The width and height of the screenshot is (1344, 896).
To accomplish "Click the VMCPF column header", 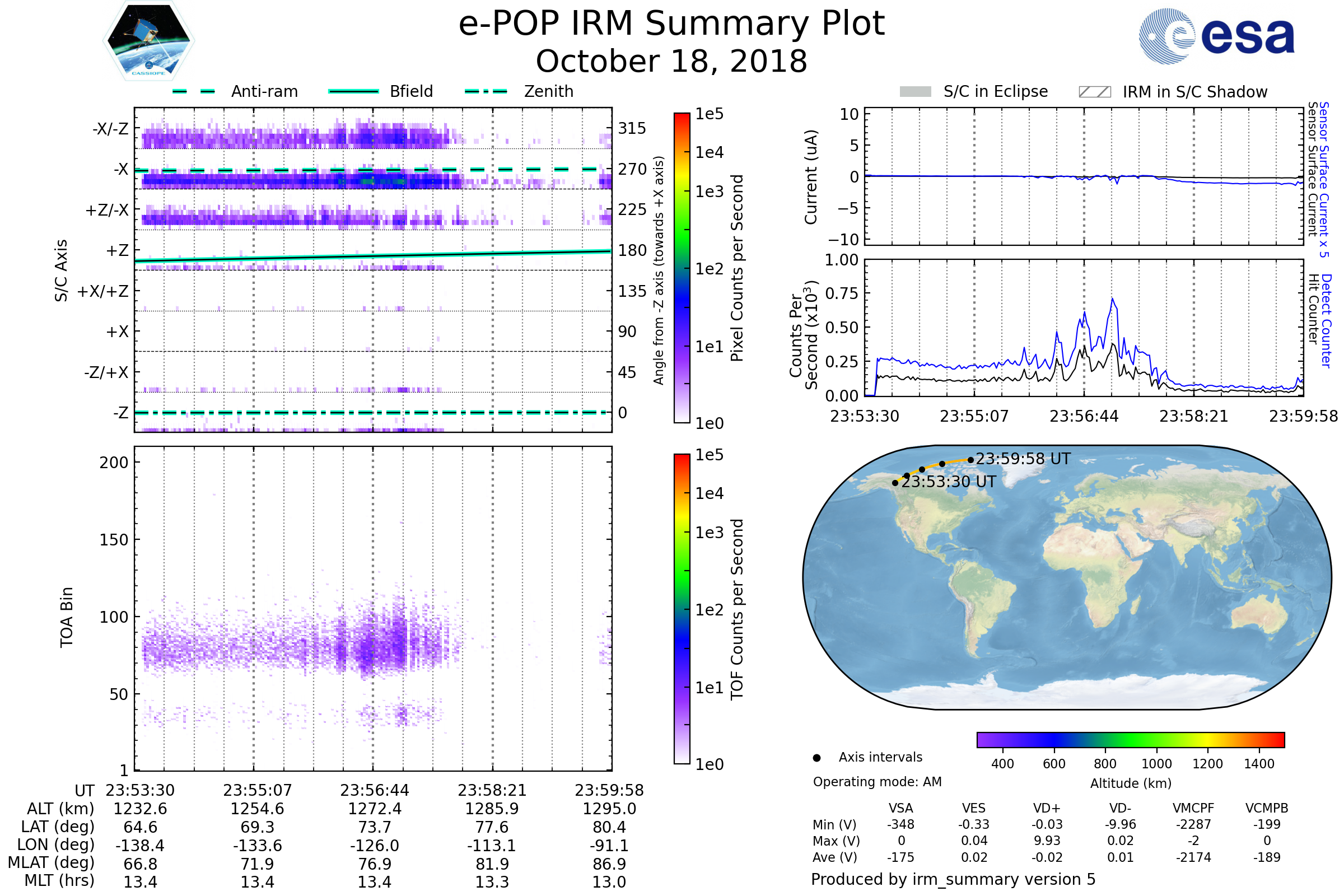I will (x=1193, y=808).
